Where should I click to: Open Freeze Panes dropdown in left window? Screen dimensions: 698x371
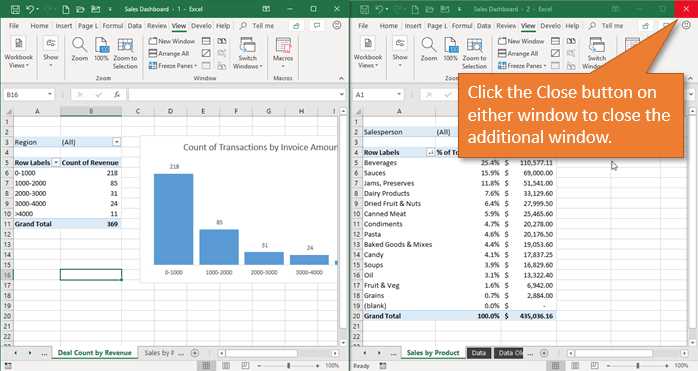click(173, 65)
